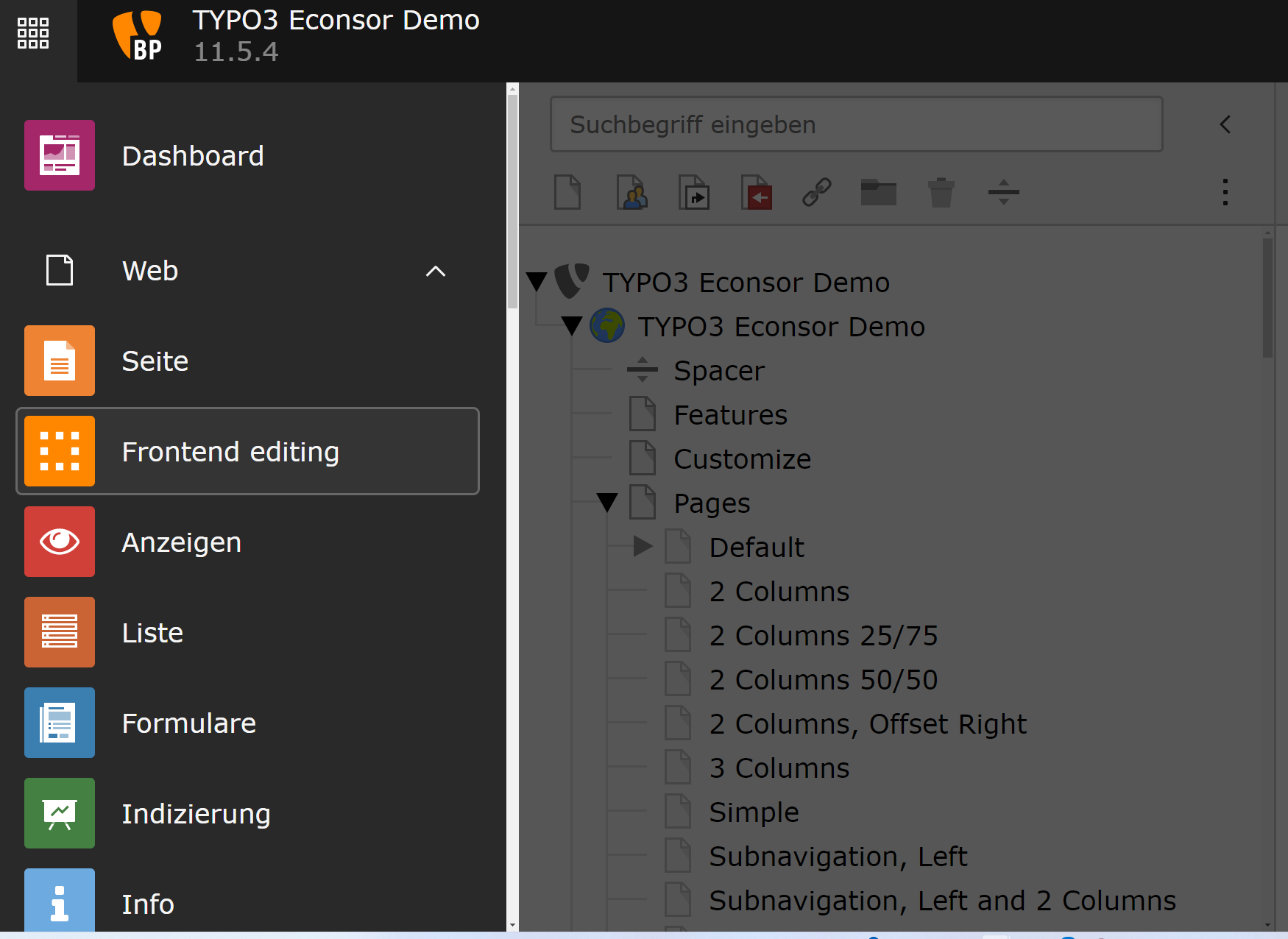This screenshot has height=939, width=1288.
Task: Select the Backend User Section page icon
Action: (631, 192)
